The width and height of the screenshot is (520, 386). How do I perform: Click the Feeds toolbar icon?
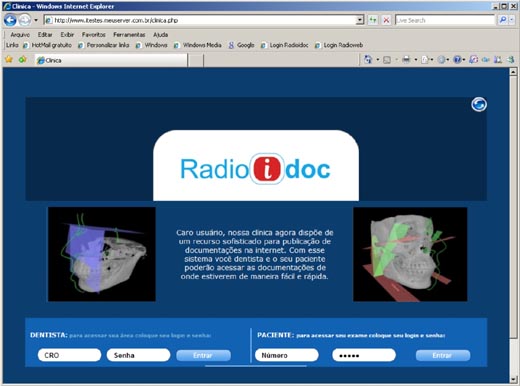point(387,60)
